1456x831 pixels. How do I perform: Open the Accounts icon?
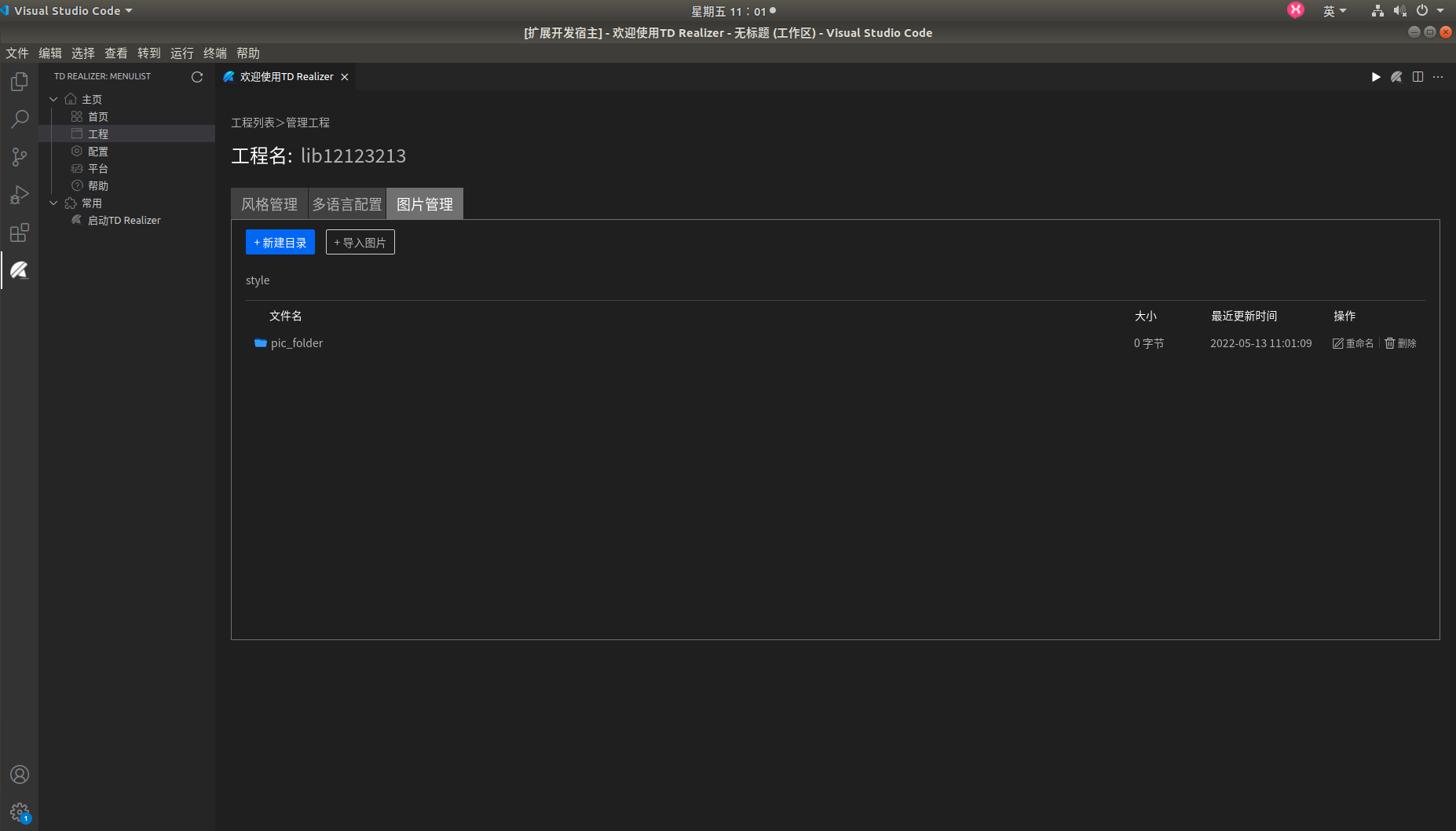pyautogui.click(x=20, y=774)
